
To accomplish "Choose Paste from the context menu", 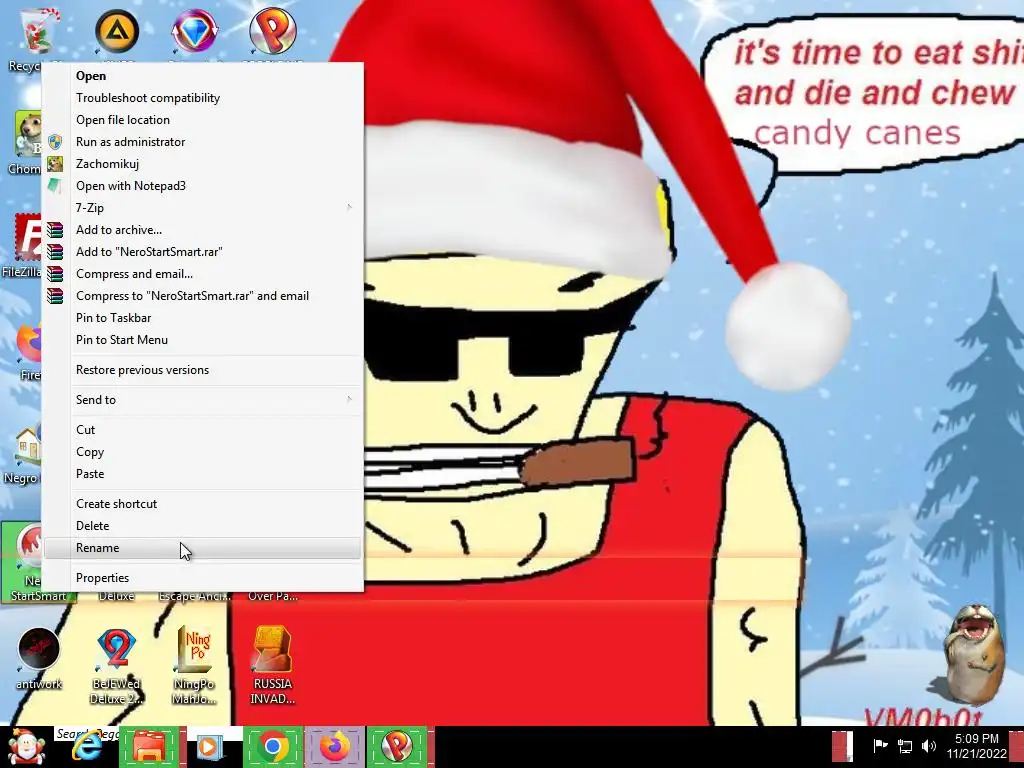I will click(202, 473).
